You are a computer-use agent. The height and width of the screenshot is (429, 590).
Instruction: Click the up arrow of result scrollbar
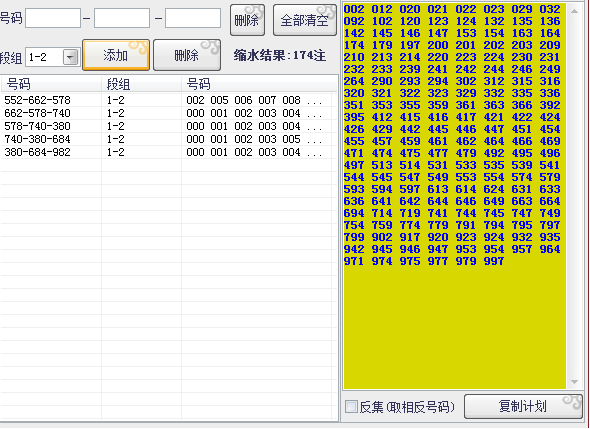point(574,11)
